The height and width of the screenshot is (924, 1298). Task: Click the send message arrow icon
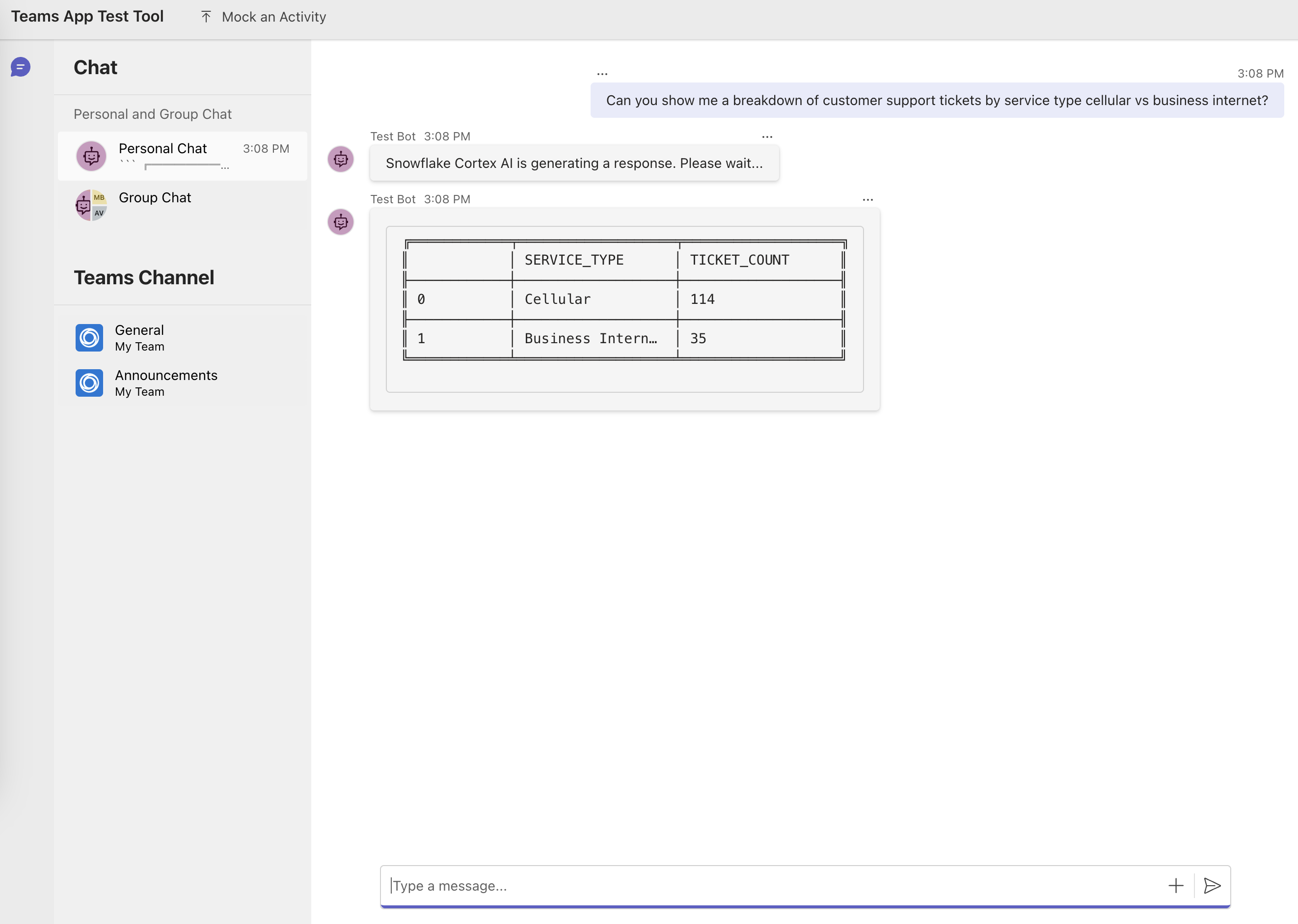pos(1212,885)
